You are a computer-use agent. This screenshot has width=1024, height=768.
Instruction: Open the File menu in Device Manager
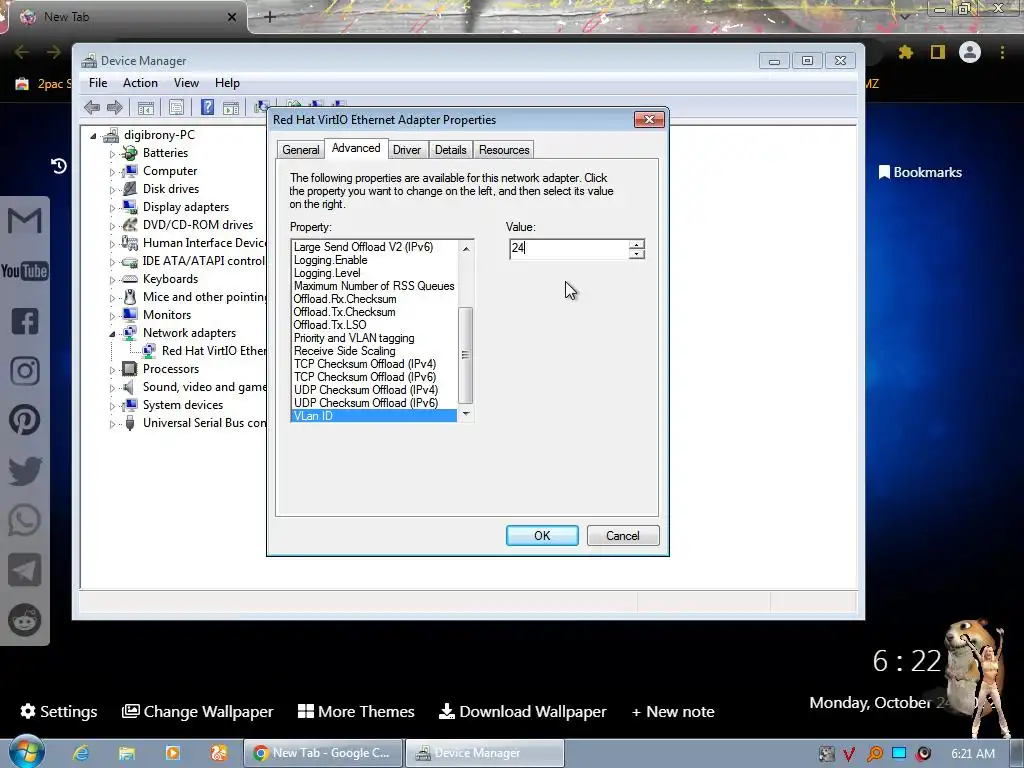(98, 83)
